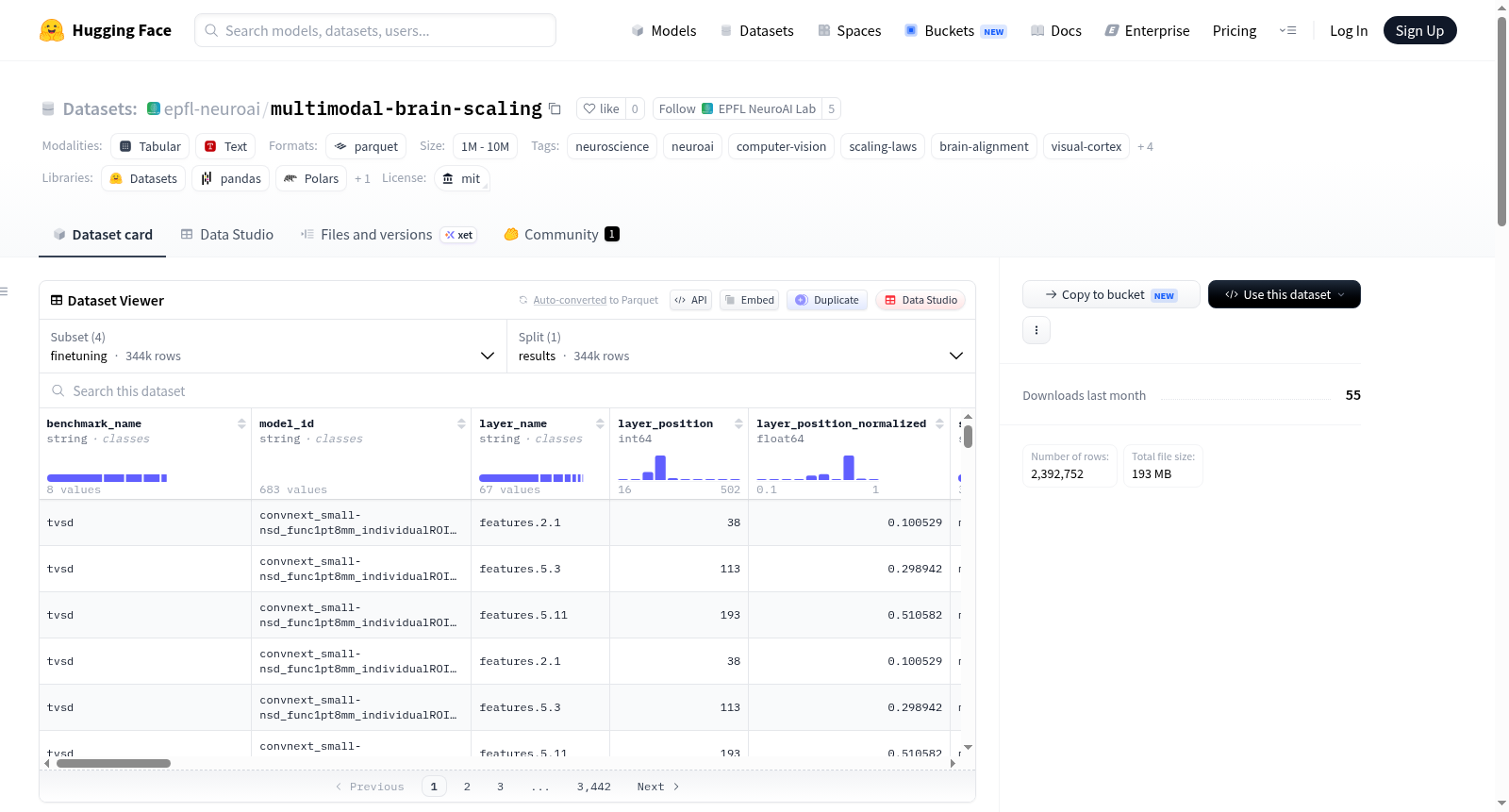Expand the +4 more tags
Screen dimensions: 1509x812
coord(1145,147)
